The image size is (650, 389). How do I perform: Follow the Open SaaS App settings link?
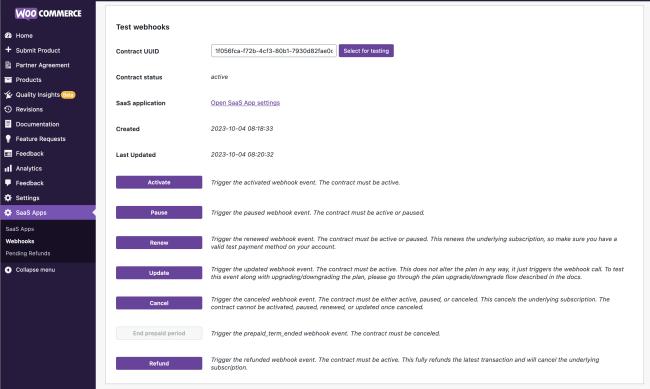coord(245,102)
